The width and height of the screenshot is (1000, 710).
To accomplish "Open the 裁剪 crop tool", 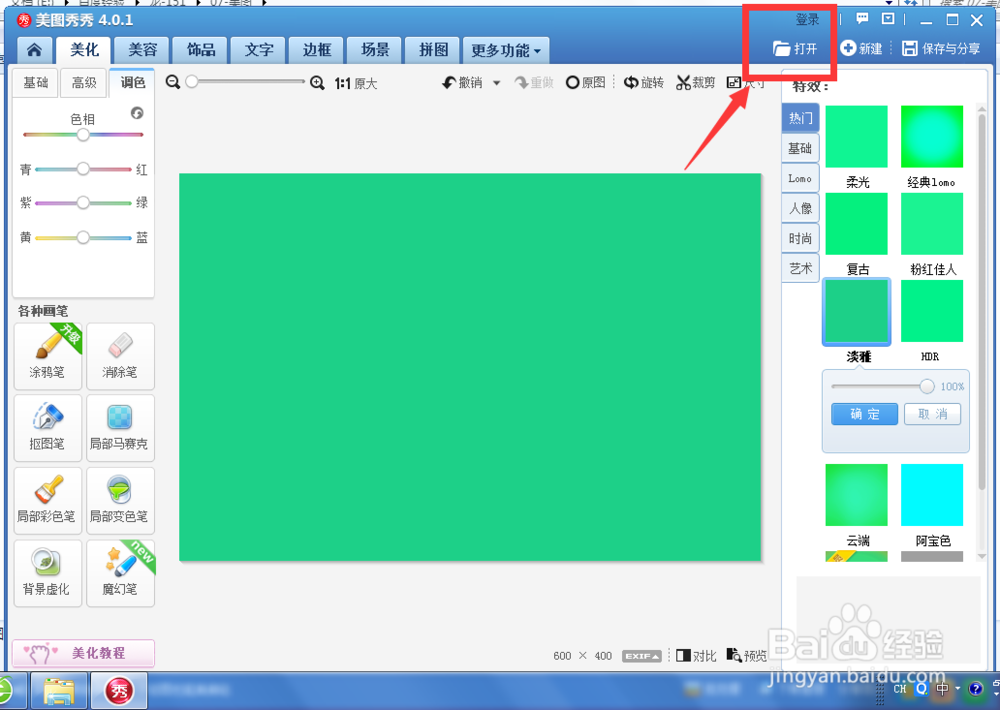I will (x=695, y=82).
